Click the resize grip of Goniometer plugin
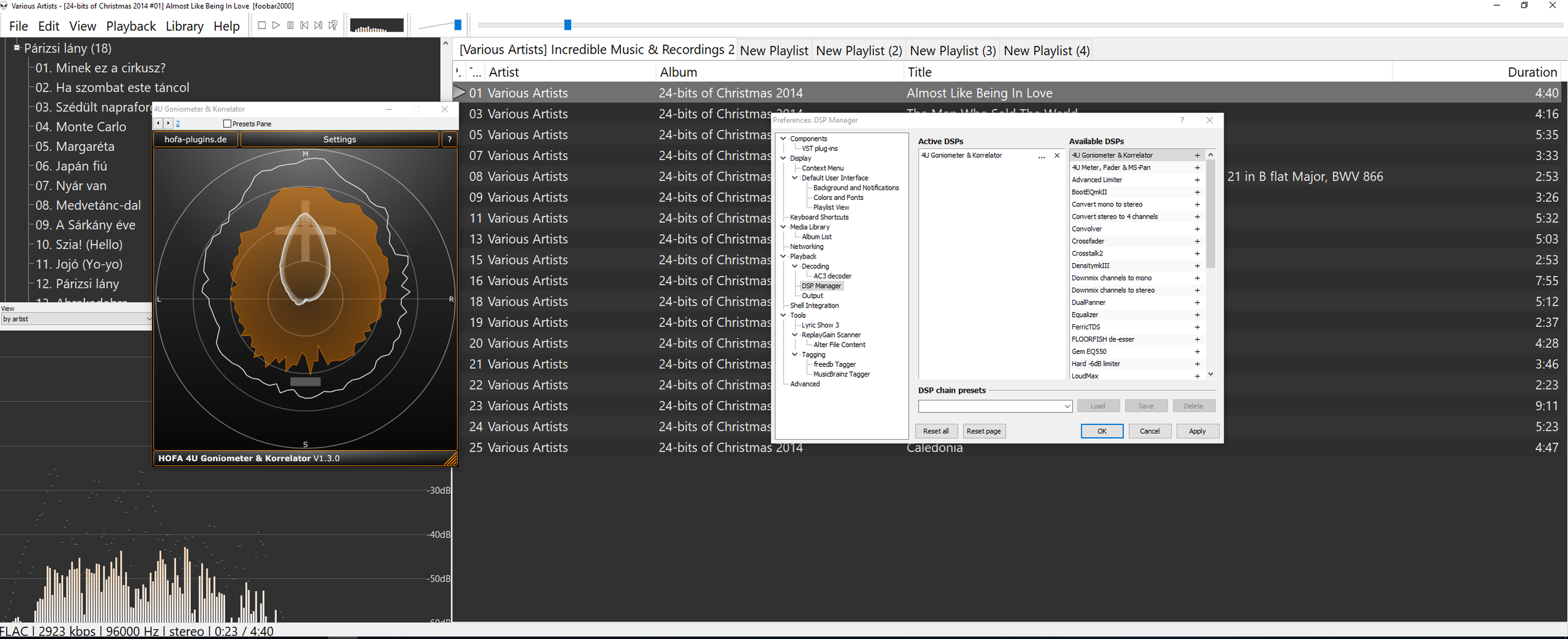Viewport: 1568px width, 639px height. [451, 458]
